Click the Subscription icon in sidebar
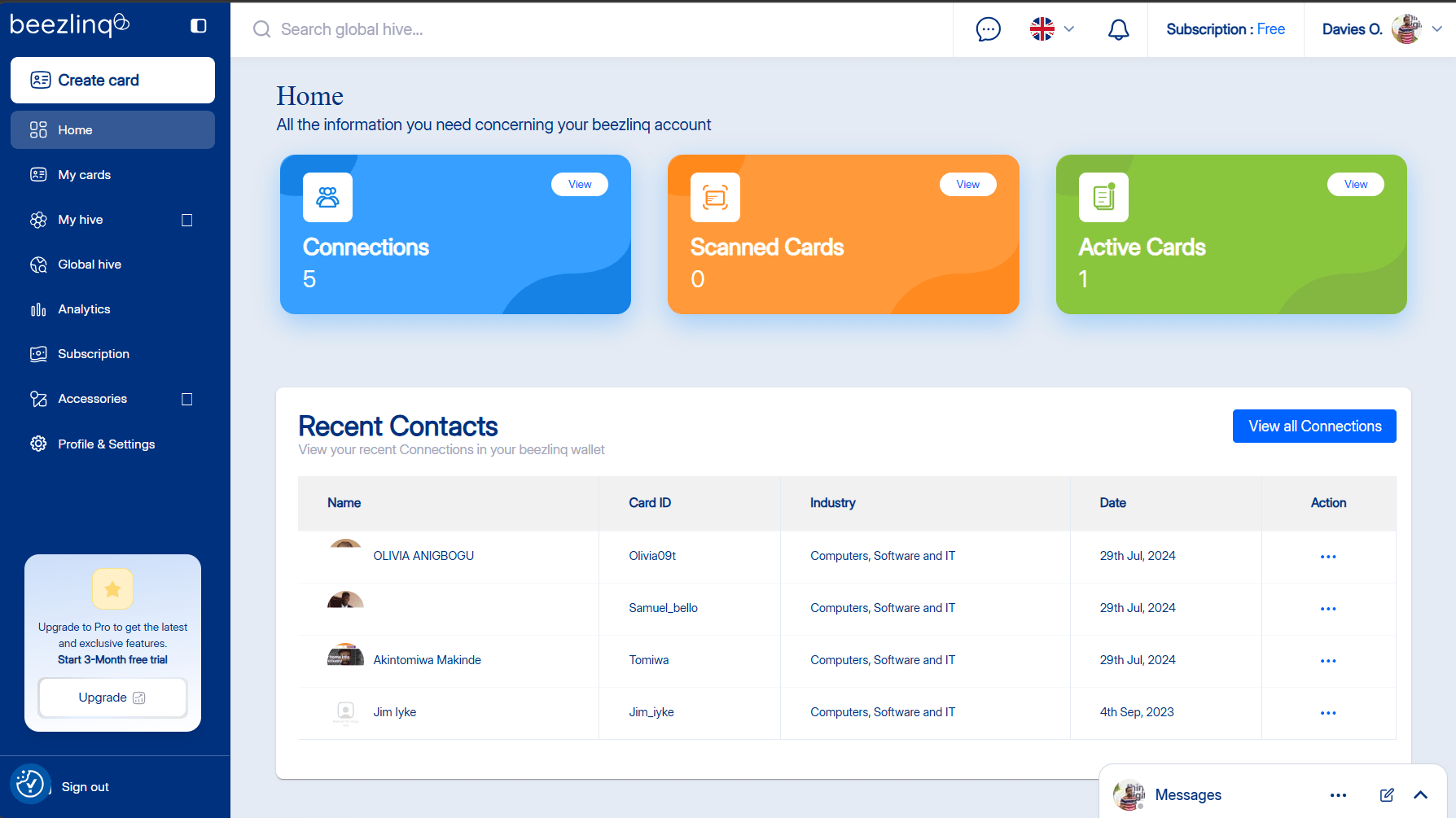Image resolution: width=1456 pixels, height=818 pixels. (38, 354)
